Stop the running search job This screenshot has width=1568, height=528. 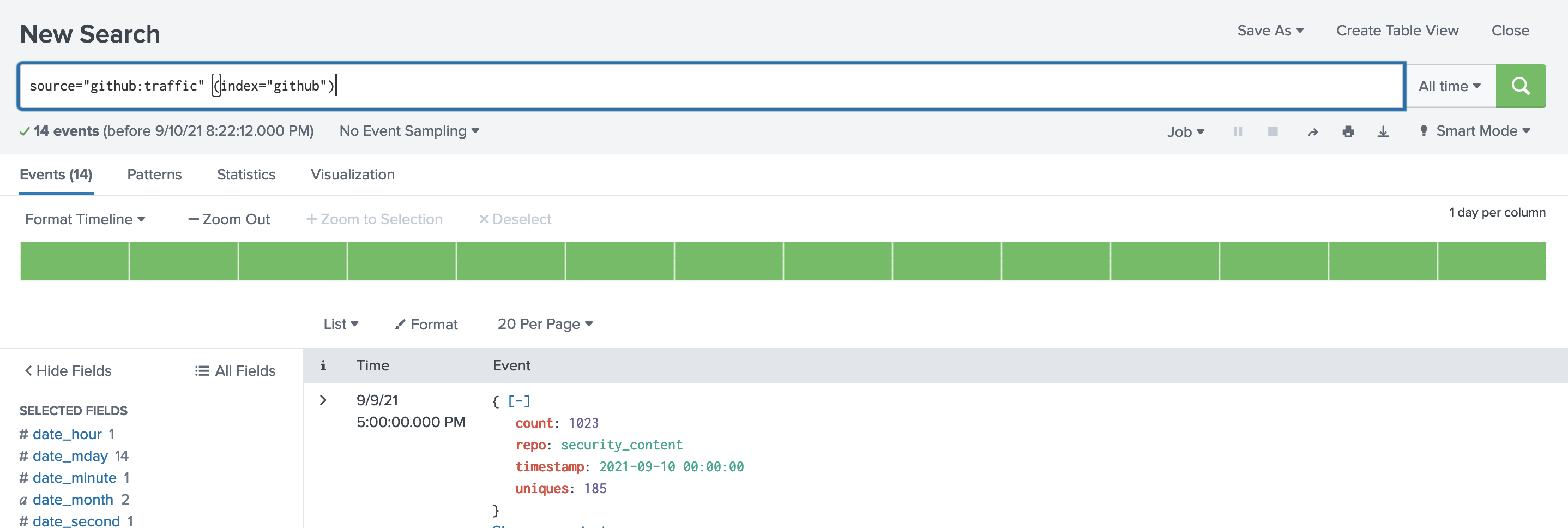coord(1272,131)
